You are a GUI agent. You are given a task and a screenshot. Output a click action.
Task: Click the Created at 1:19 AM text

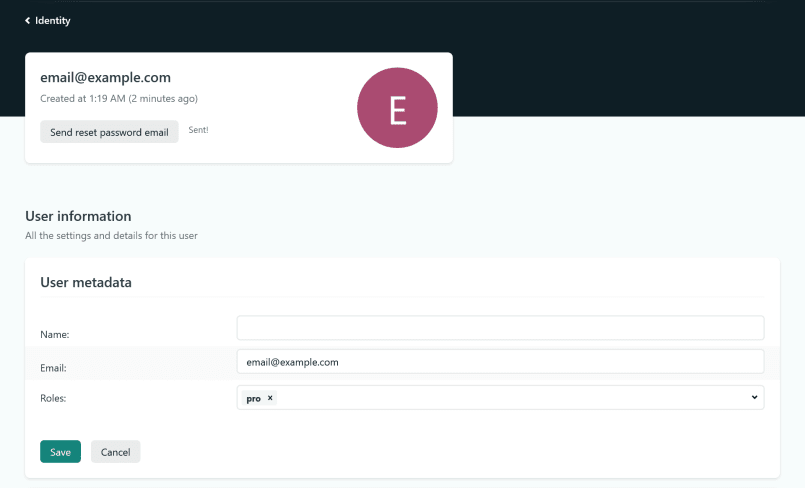coord(119,99)
